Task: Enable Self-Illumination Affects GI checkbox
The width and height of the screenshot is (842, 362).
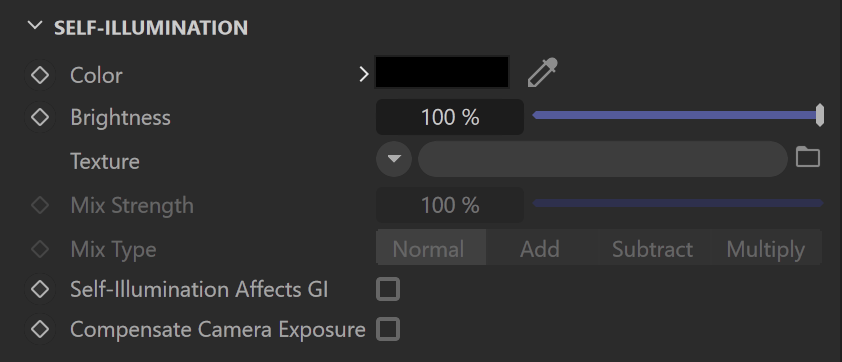Action: (388, 289)
